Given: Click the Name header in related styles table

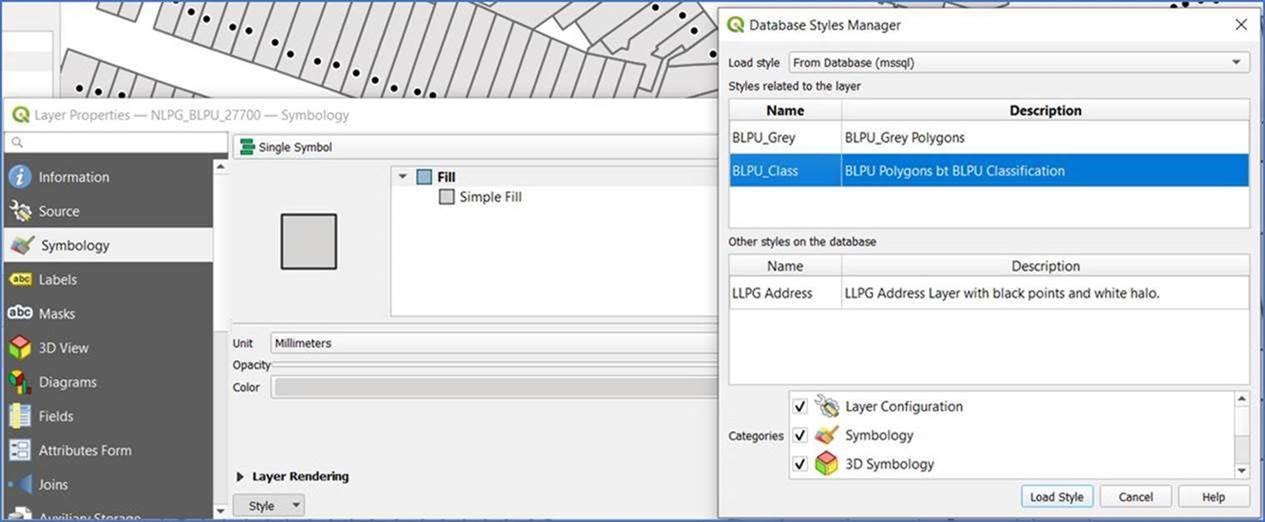Looking at the screenshot, I should coord(785,110).
